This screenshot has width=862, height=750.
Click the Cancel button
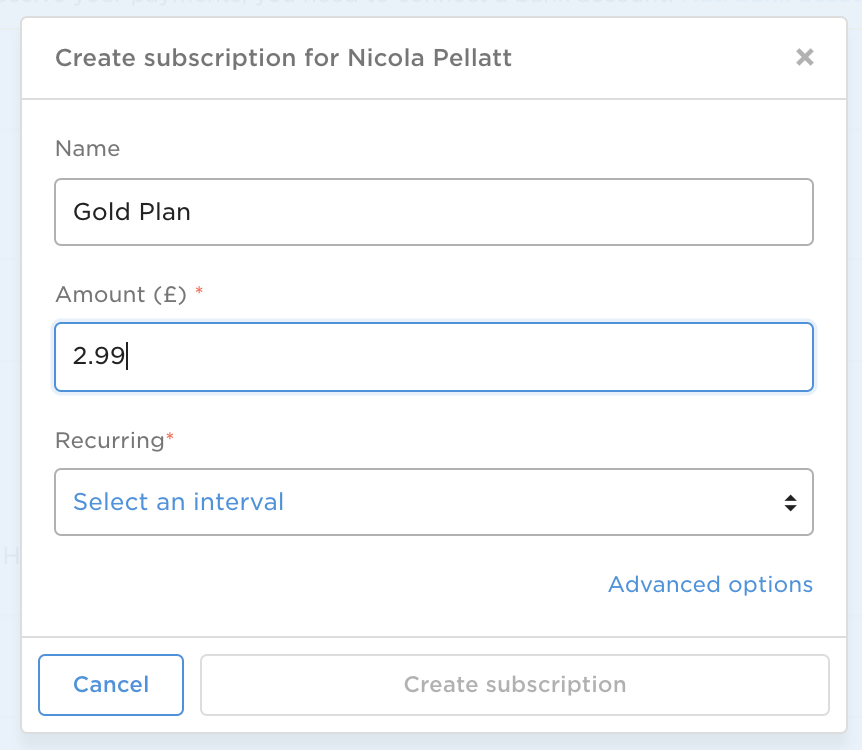[111, 685]
